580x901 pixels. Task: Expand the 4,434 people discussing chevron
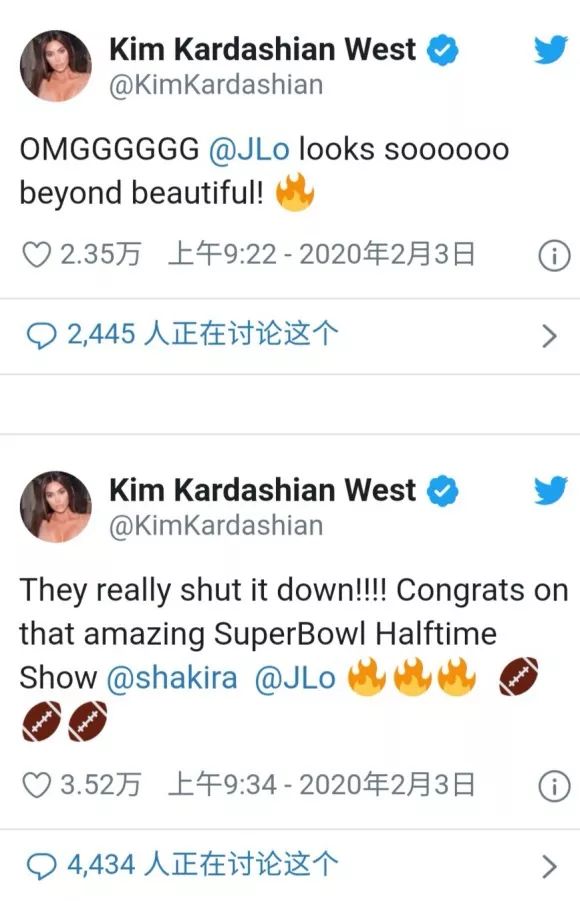point(550,867)
